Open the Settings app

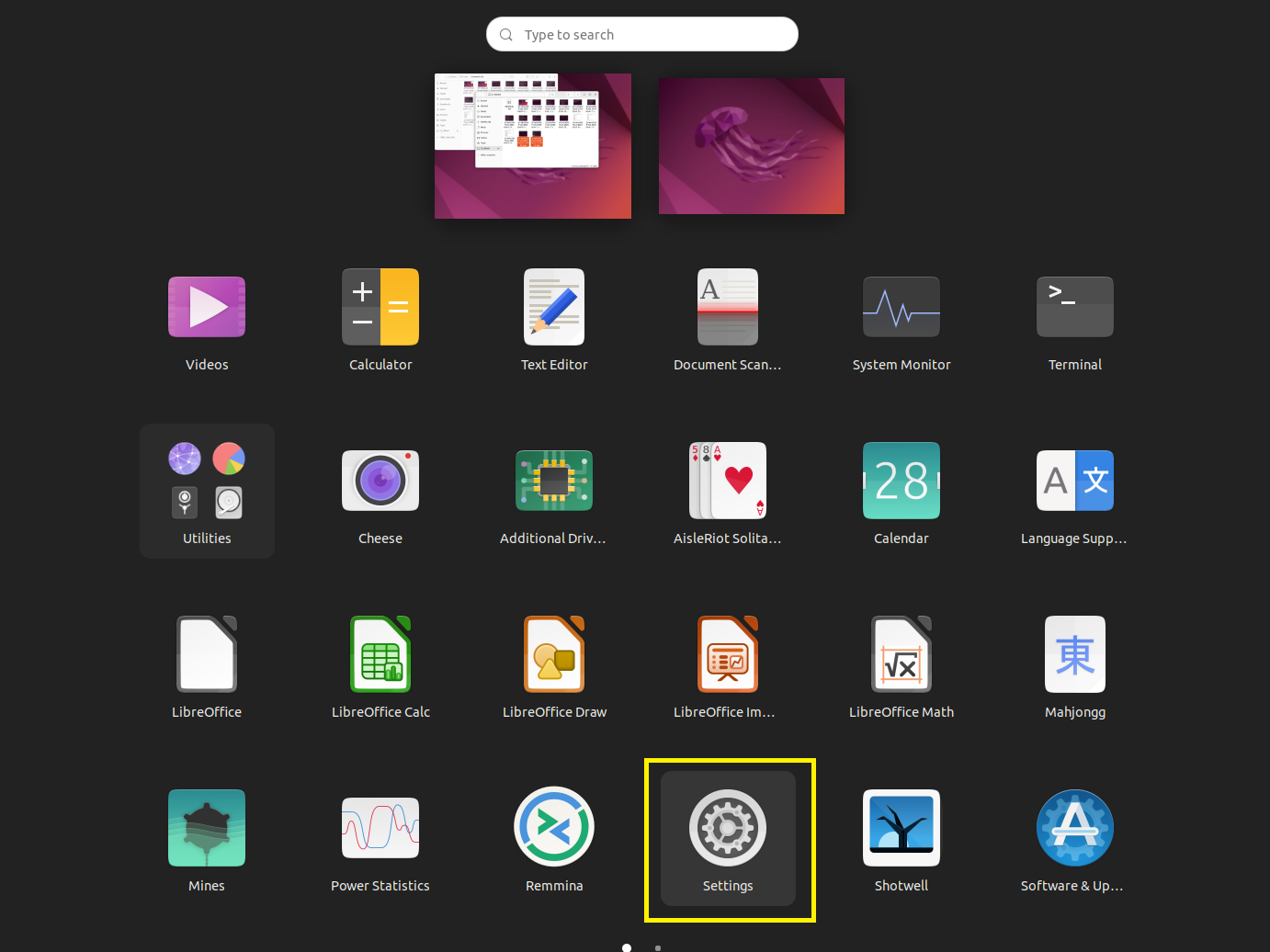[x=728, y=838]
